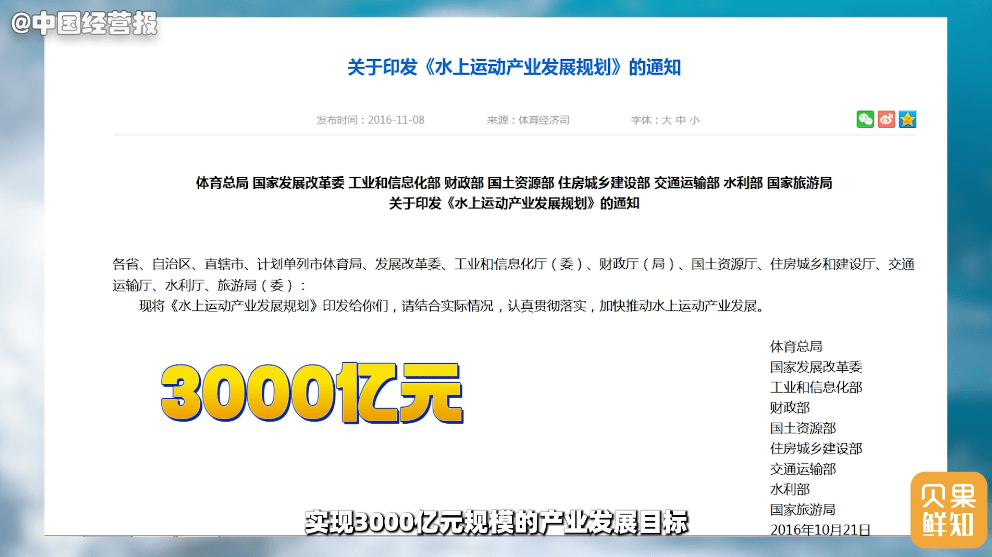
Task: Click the blue page title about 水上运动产业发展规划
Action: coord(513,68)
